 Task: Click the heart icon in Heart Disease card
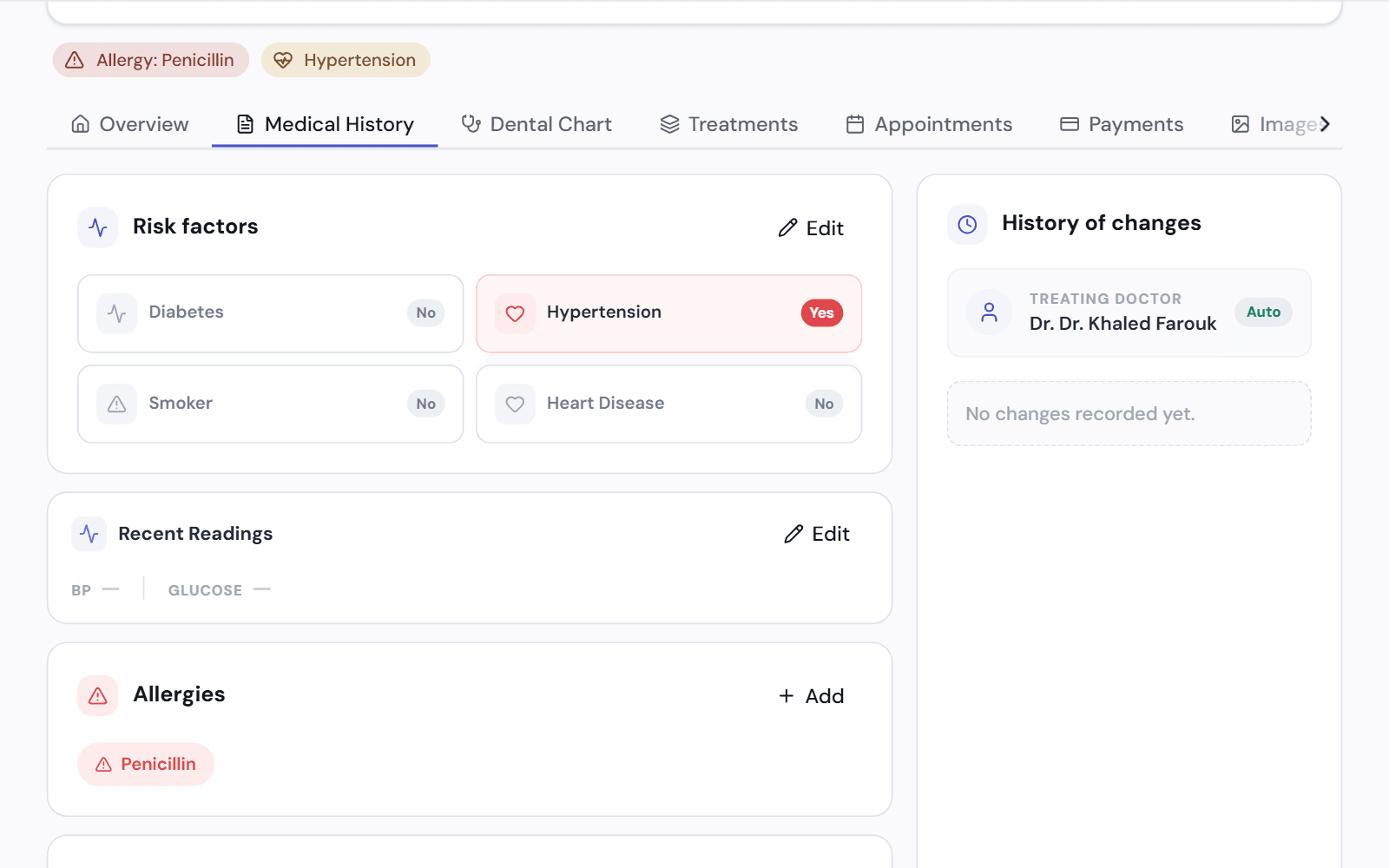coord(515,404)
